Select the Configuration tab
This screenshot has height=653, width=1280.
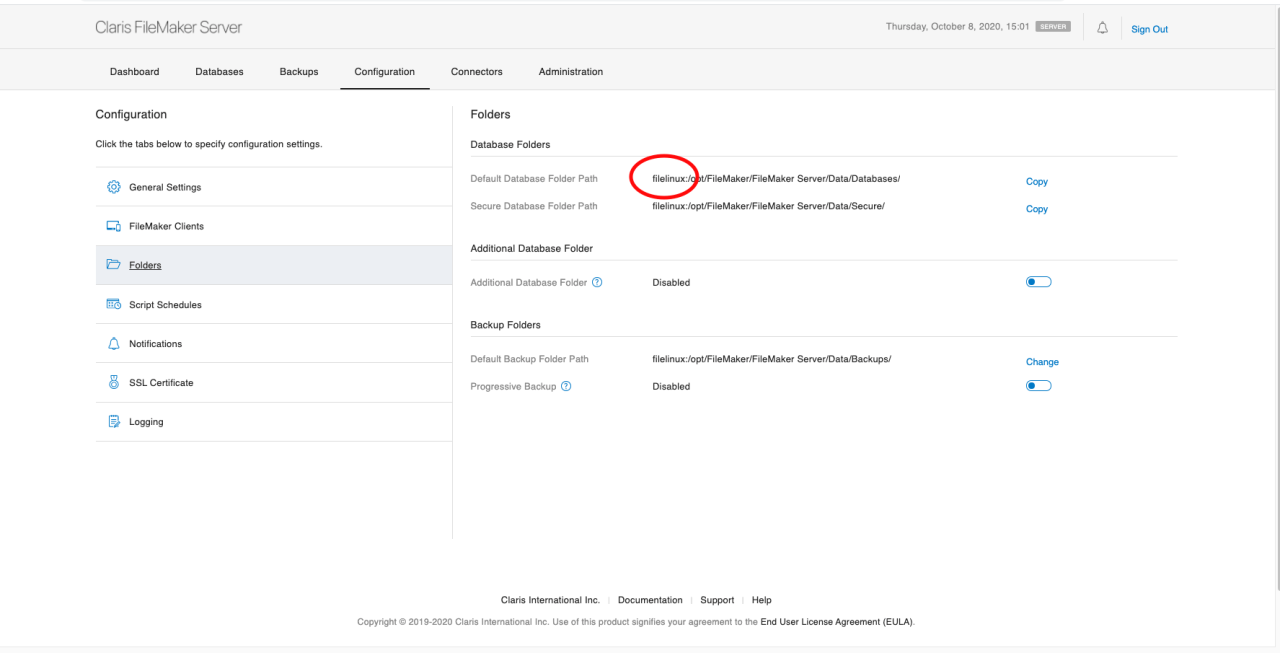pos(384,72)
